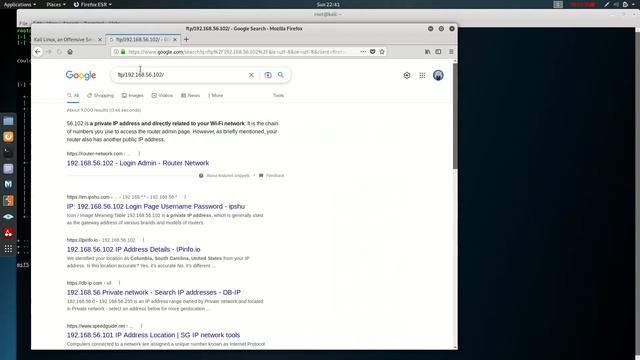This screenshot has height=360, width=640.
Task: Open options menu for router-network.com result
Action: 139,154
